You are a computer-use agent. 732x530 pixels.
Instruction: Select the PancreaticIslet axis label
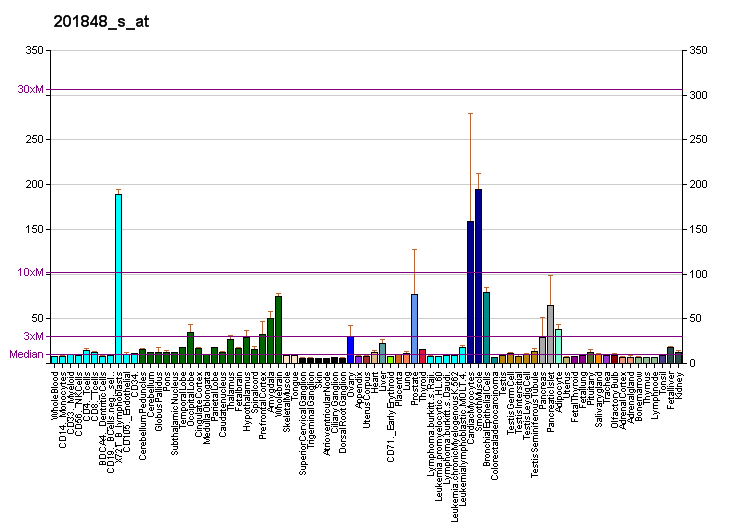pyautogui.click(x=550, y=402)
